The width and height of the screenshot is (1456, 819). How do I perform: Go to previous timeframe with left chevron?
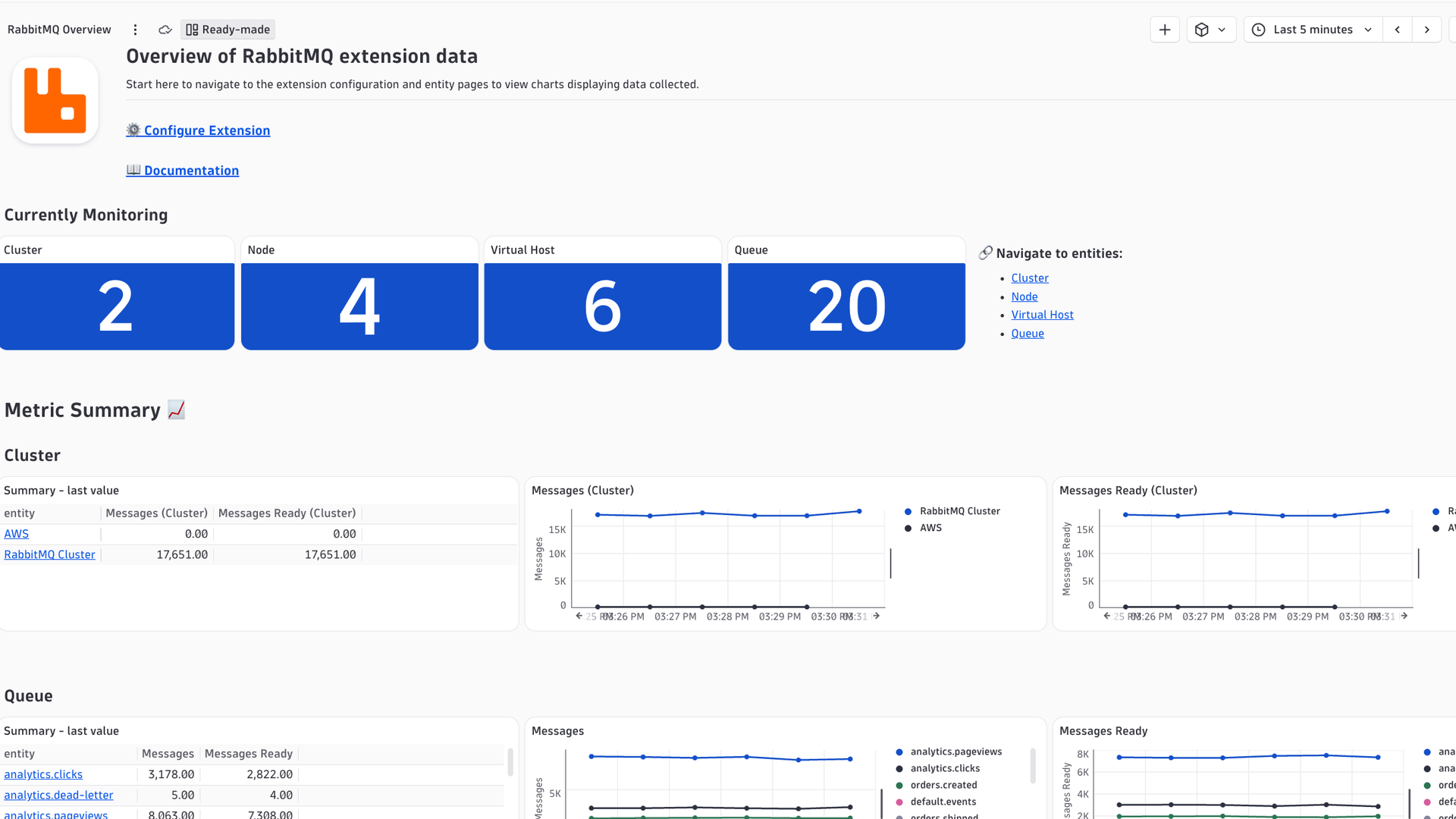pos(1397,30)
